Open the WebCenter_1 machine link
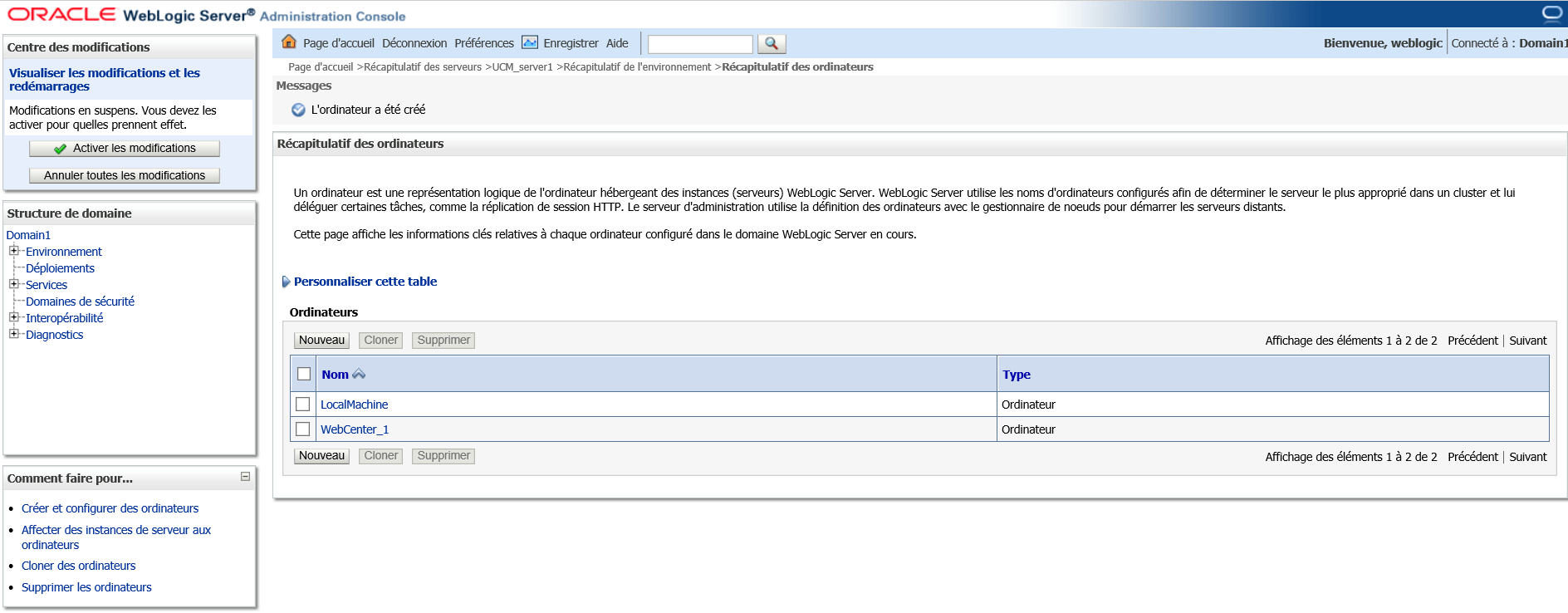Viewport: 1568px width, 613px height. (355, 429)
